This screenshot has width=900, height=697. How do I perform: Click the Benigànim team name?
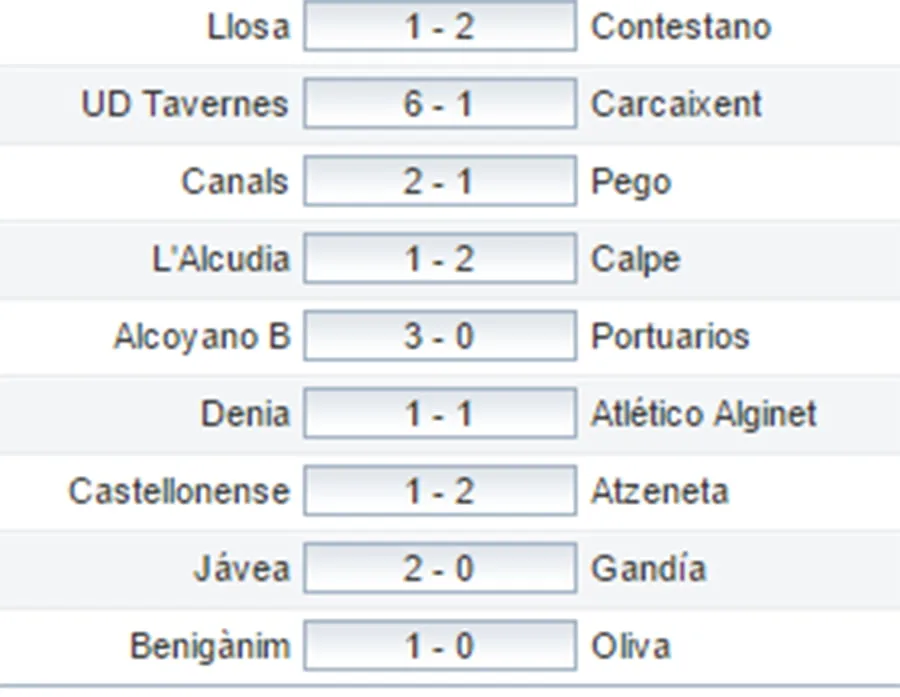[210, 645]
